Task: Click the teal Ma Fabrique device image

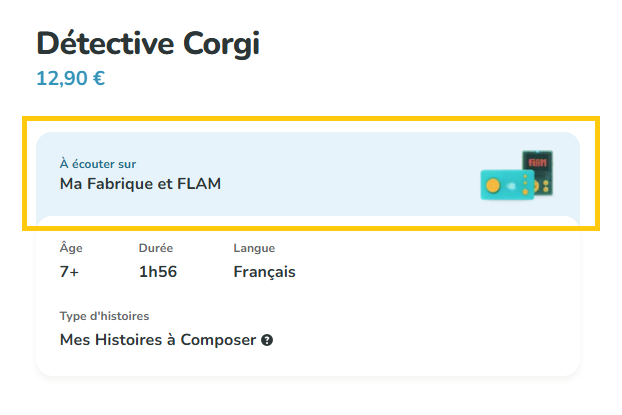Action: click(x=507, y=184)
